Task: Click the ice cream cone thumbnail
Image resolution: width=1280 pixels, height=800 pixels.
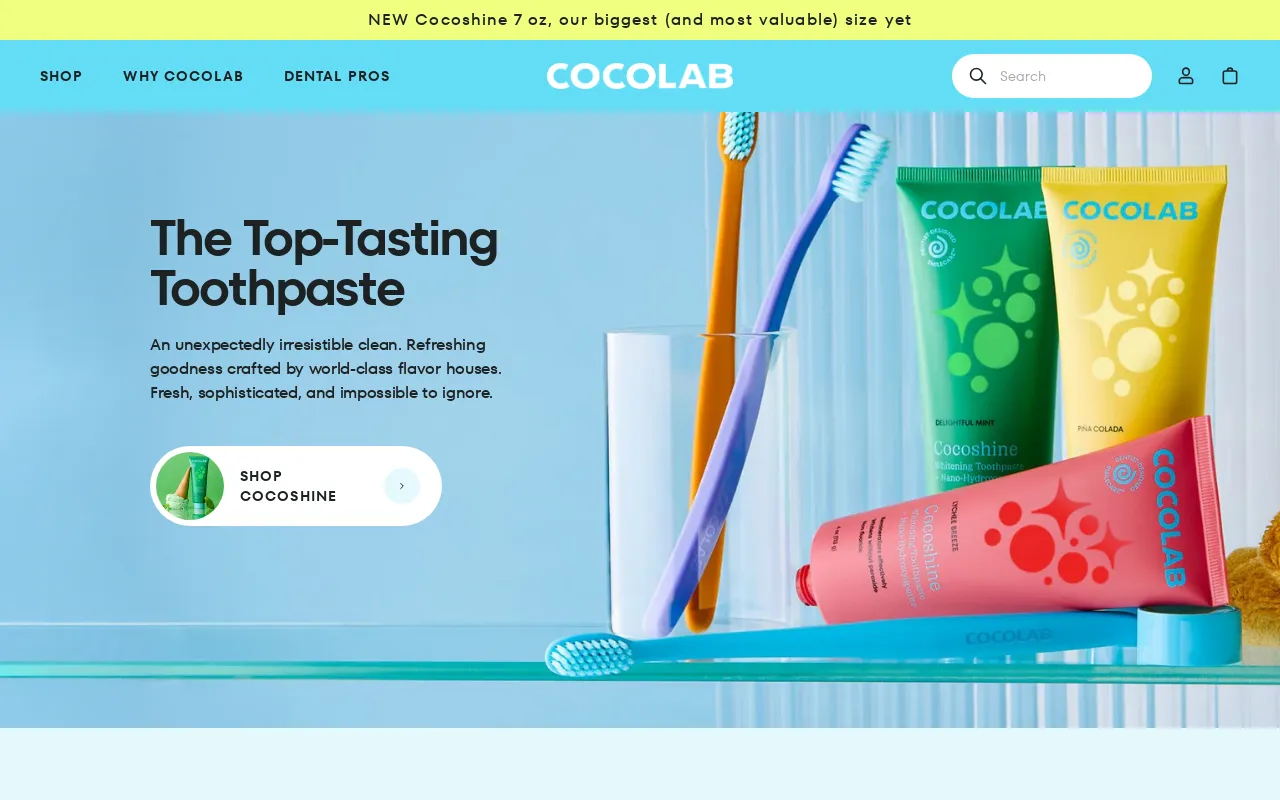Action: coord(190,486)
